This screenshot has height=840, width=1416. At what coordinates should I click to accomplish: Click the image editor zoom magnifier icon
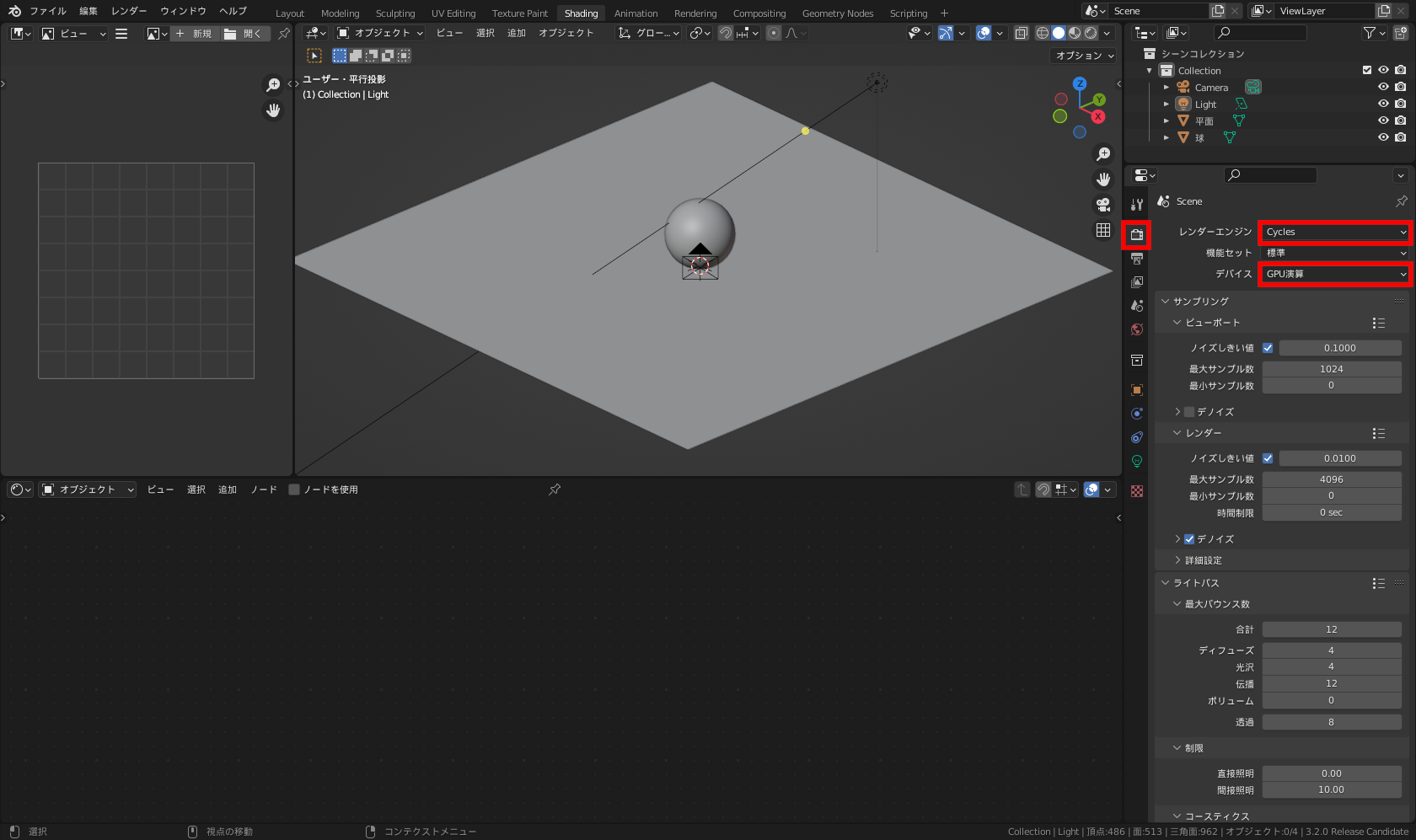tap(273, 85)
